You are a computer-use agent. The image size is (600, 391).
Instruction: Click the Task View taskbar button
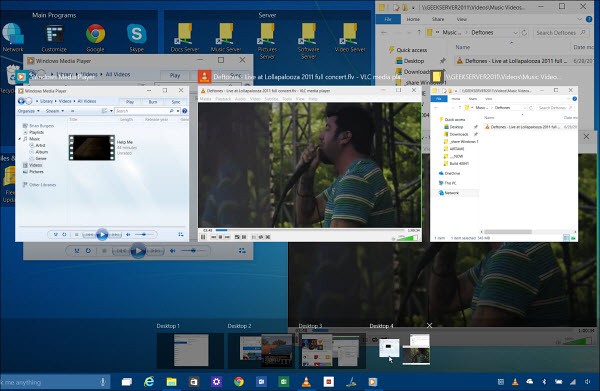click(127, 381)
